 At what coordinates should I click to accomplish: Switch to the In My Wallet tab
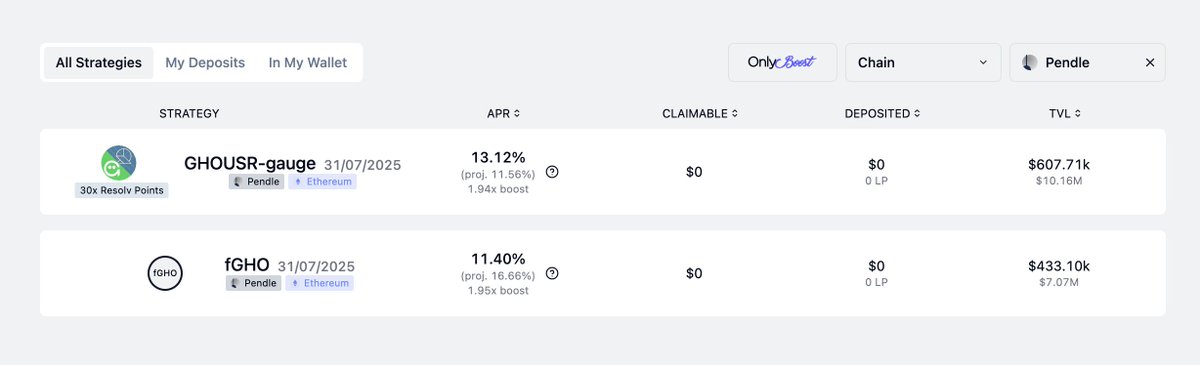point(308,62)
